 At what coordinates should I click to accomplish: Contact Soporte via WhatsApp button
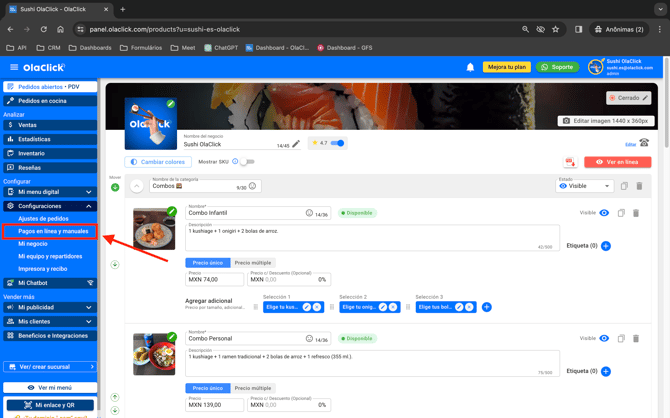click(557, 67)
